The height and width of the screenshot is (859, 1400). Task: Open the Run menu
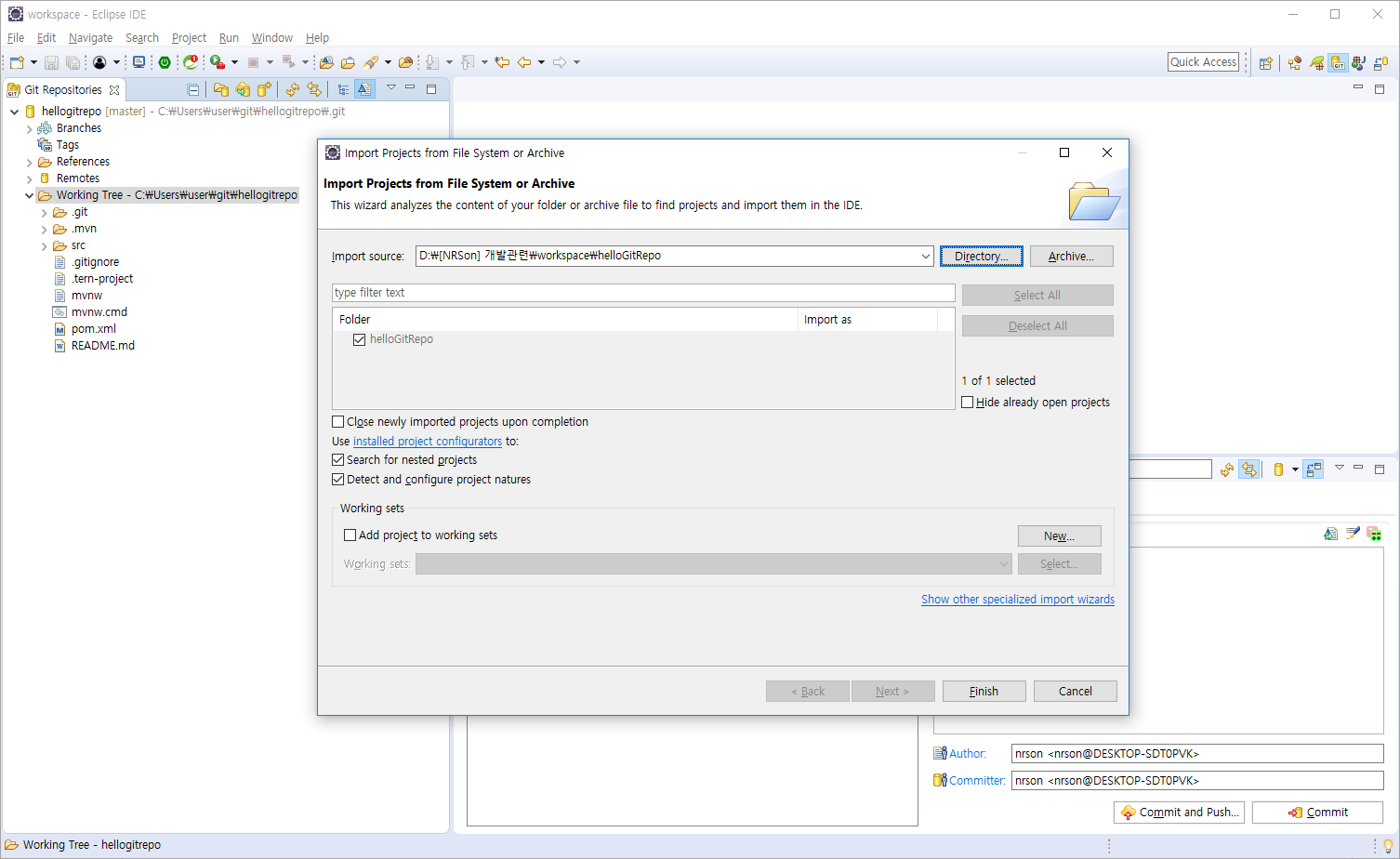coord(229,38)
